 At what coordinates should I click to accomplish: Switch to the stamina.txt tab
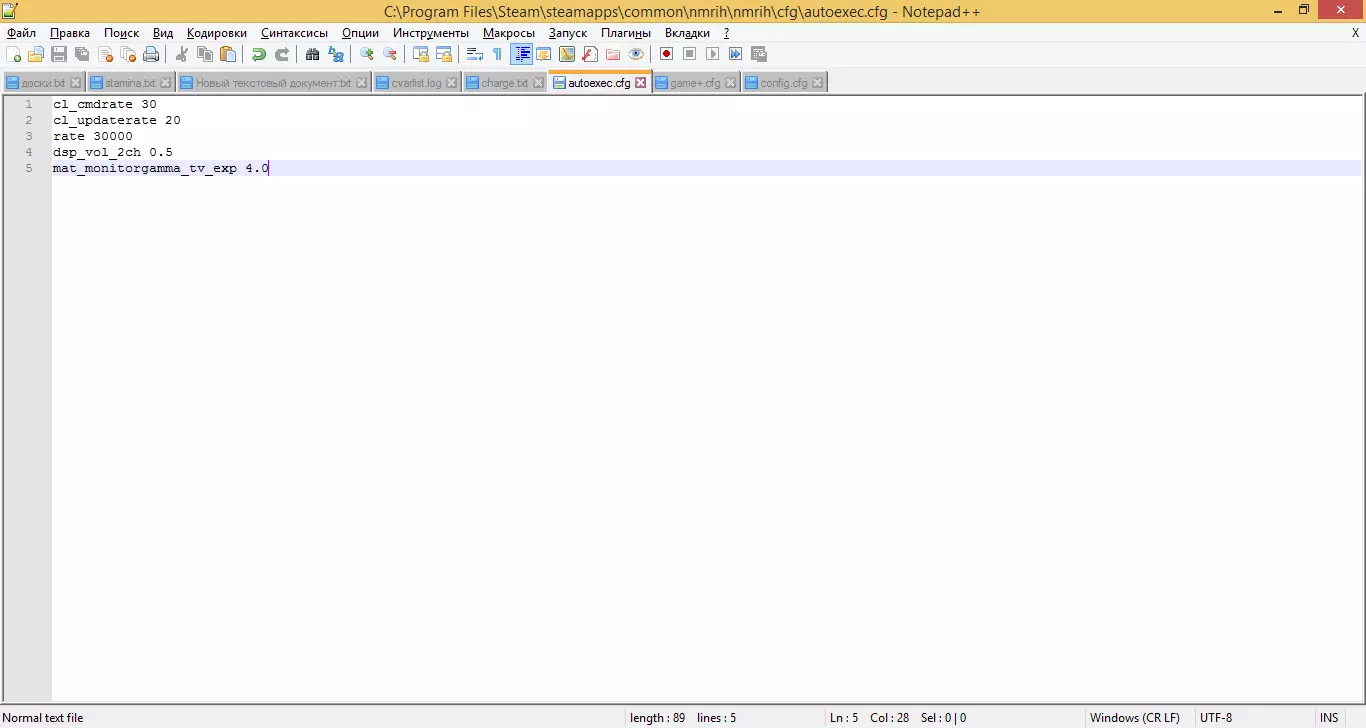(130, 83)
